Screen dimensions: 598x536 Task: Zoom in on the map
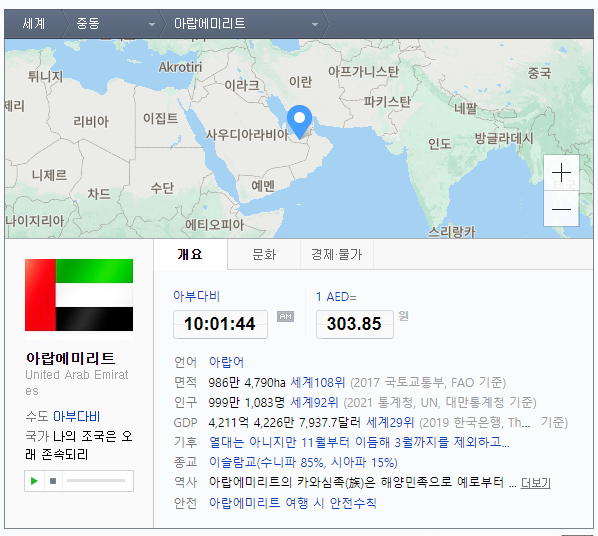pos(561,173)
